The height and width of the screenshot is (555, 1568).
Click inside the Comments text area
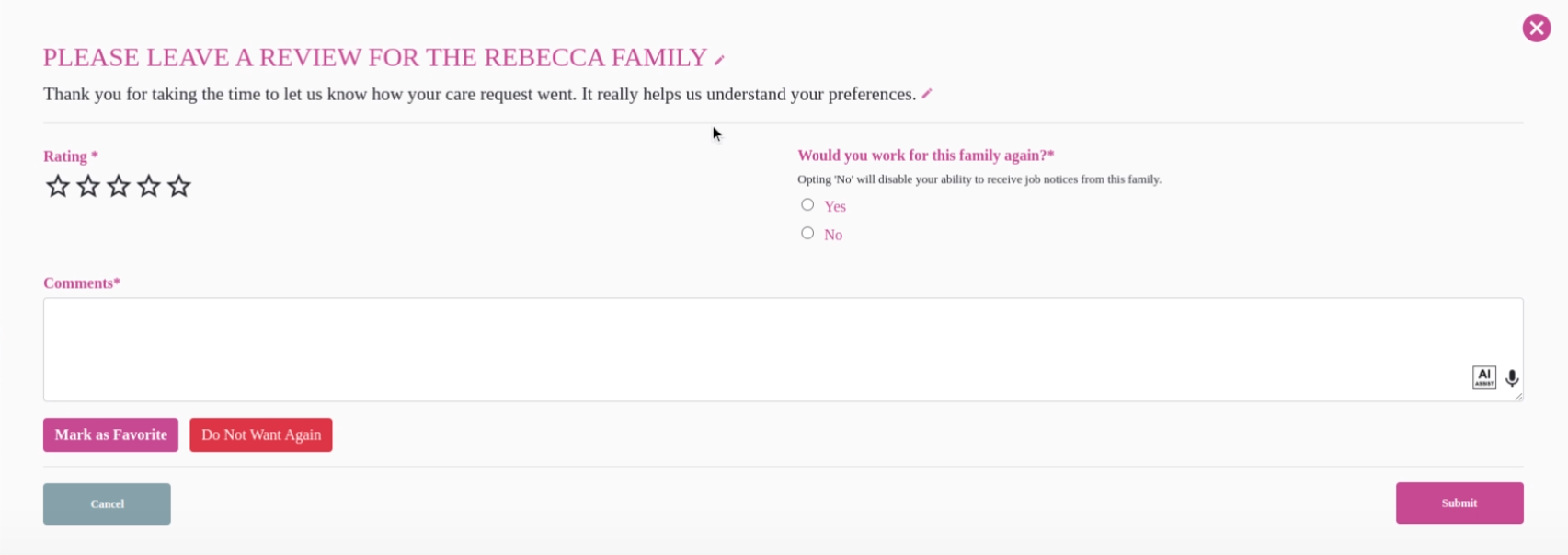736,349
